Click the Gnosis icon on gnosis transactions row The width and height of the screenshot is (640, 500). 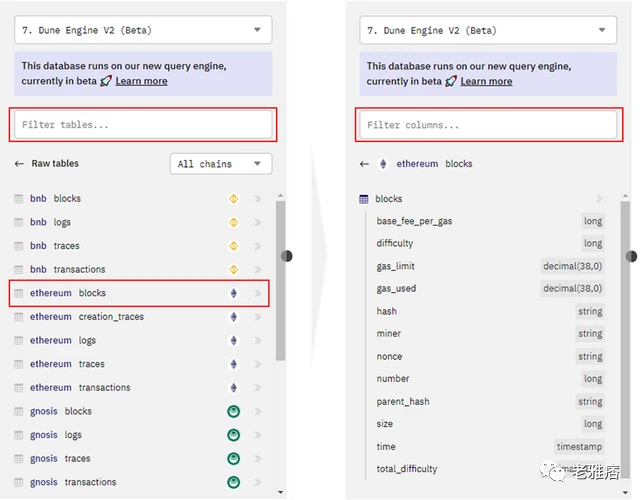233,482
